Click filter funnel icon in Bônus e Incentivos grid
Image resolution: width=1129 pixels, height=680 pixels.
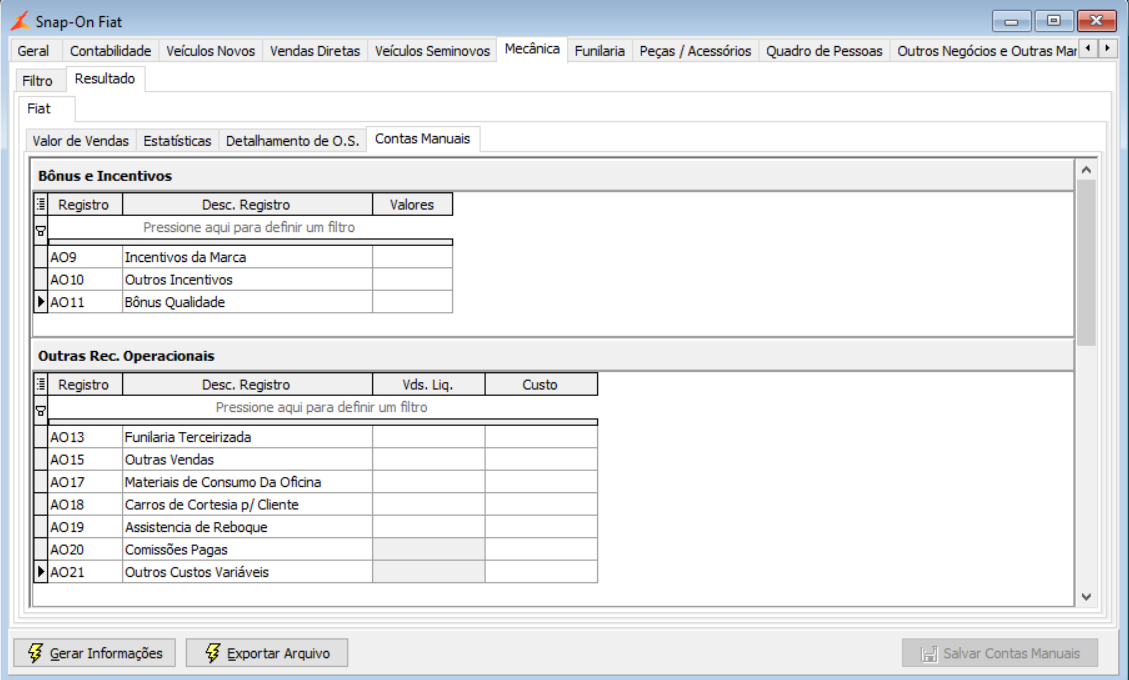[x=41, y=231]
